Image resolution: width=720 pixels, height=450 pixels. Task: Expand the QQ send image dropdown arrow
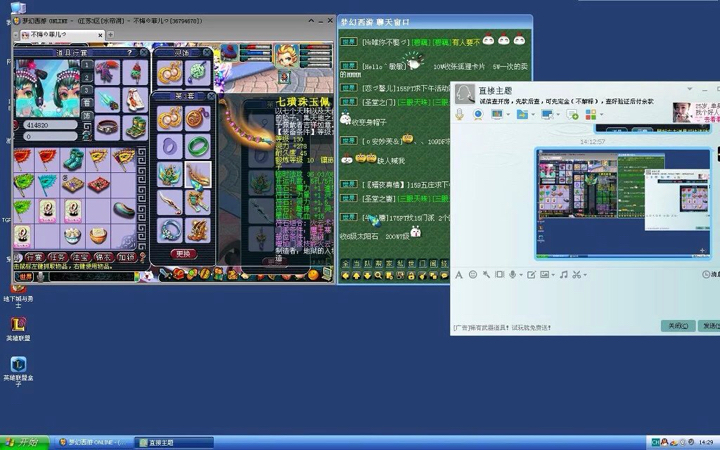553,275
